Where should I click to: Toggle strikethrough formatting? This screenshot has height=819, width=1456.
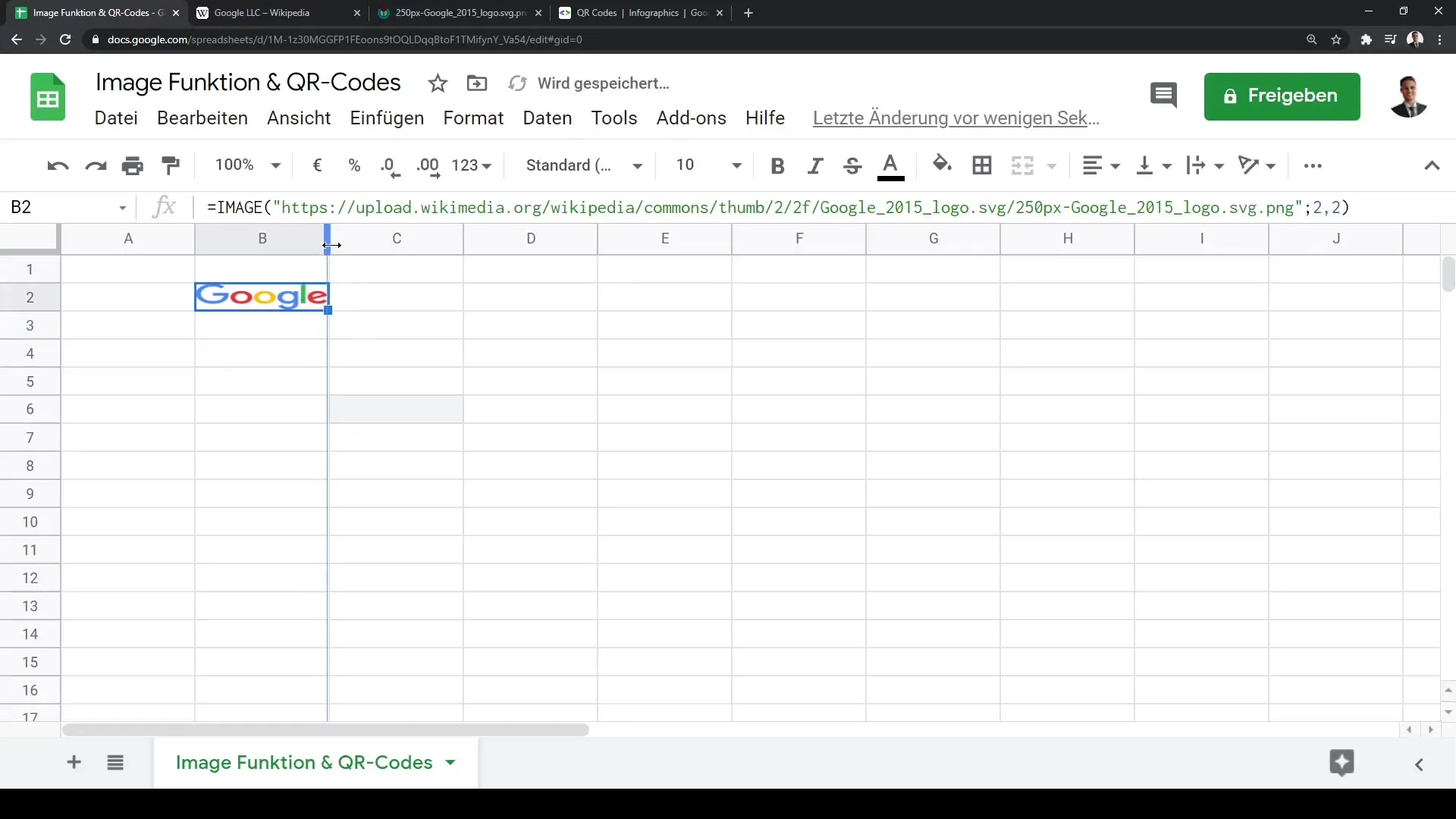tap(852, 165)
